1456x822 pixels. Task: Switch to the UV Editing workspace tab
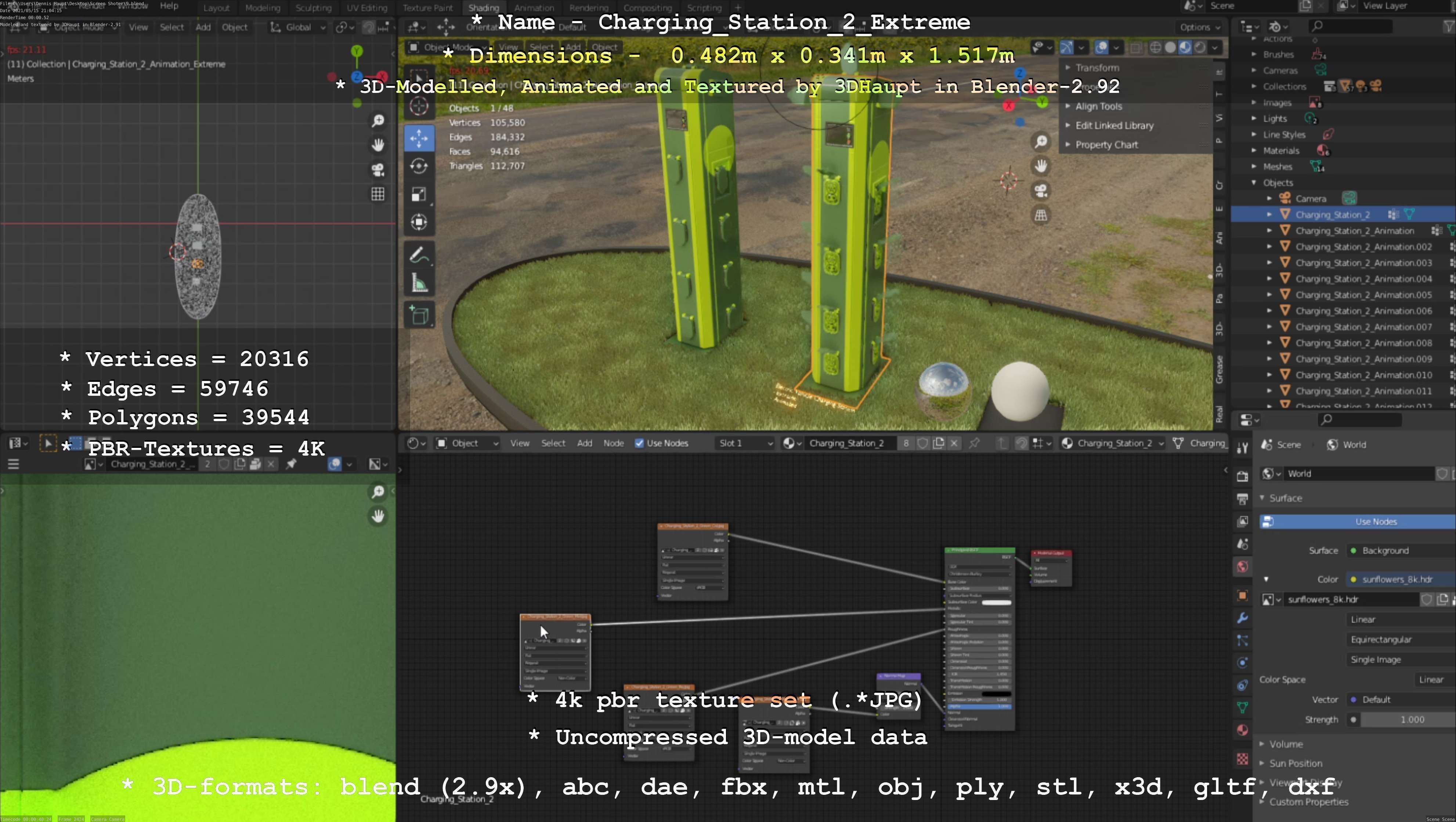[367, 8]
